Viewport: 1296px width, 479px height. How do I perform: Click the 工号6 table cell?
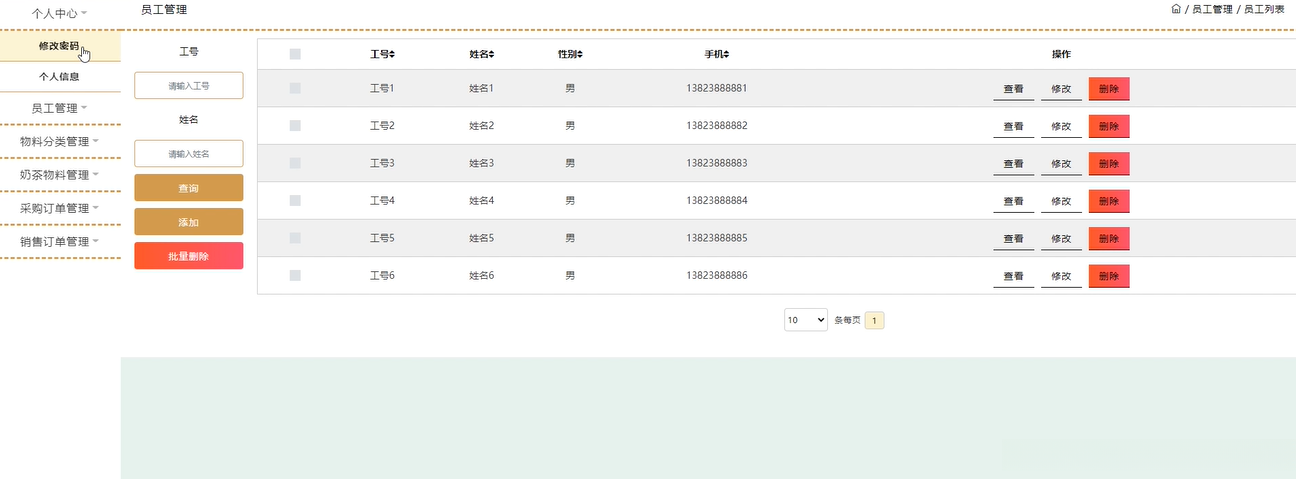pyautogui.click(x=382, y=275)
